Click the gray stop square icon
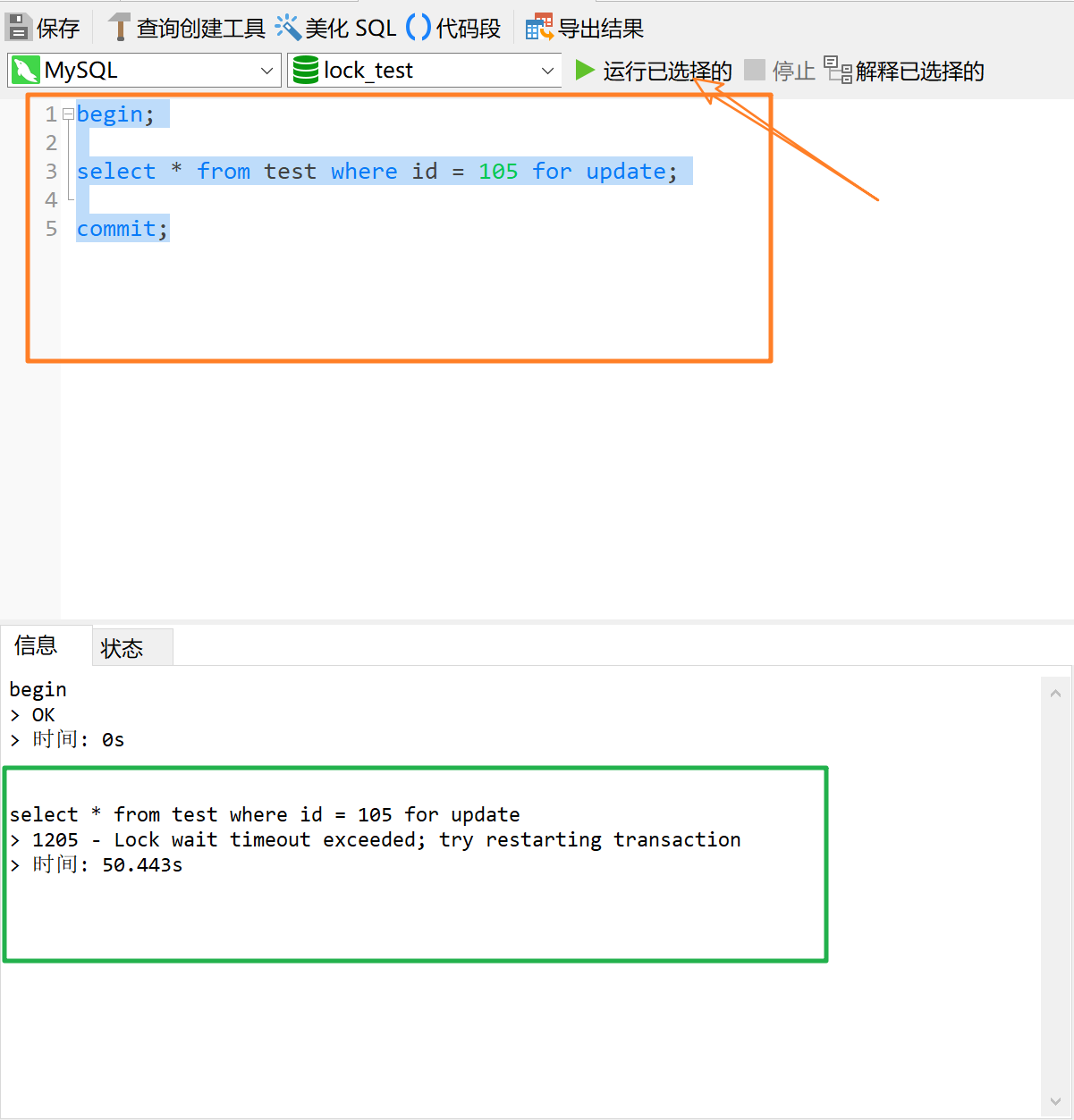This screenshot has height=1120, width=1074. click(x=755, y=70)
